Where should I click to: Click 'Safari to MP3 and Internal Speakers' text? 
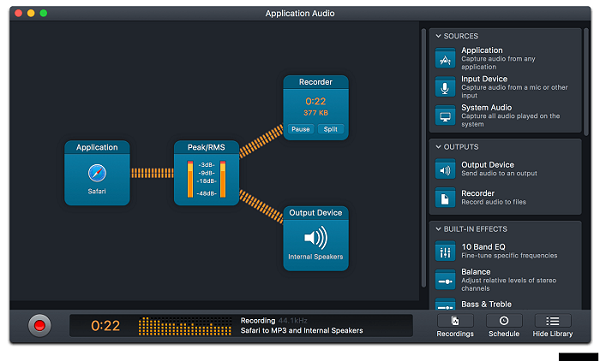302,330
